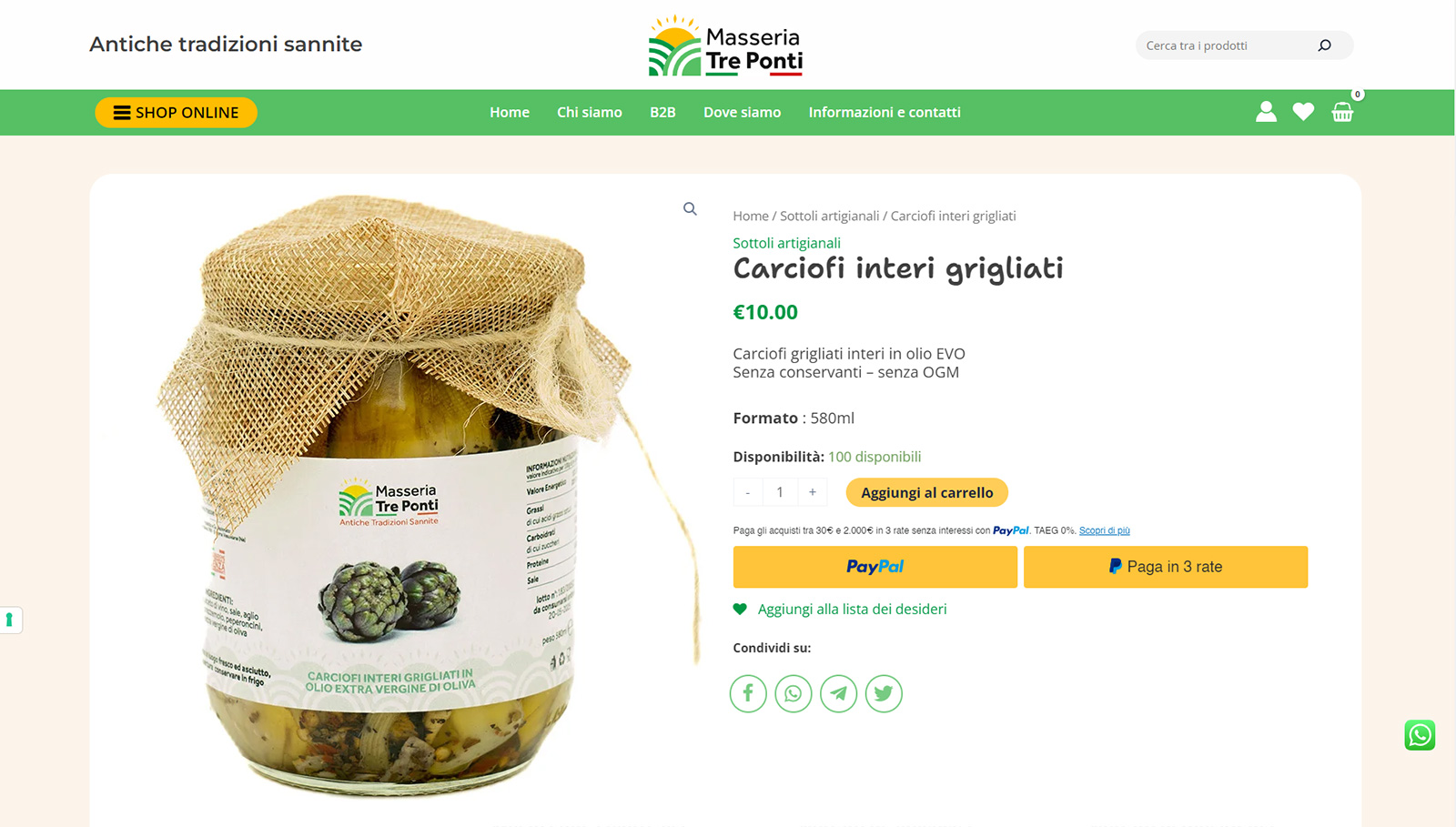
Task: Decrease quantity with minus button
Action: (x=748, y=492)
